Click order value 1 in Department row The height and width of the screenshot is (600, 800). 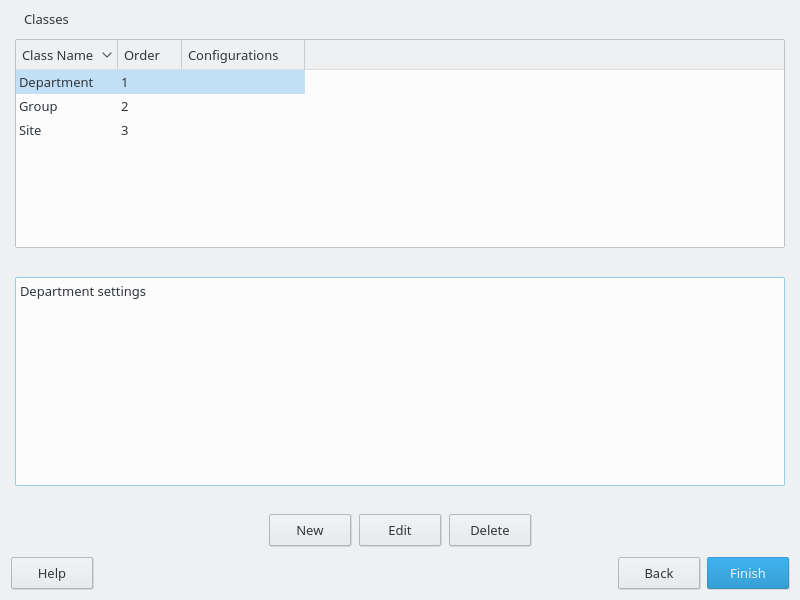pos(125,83)
